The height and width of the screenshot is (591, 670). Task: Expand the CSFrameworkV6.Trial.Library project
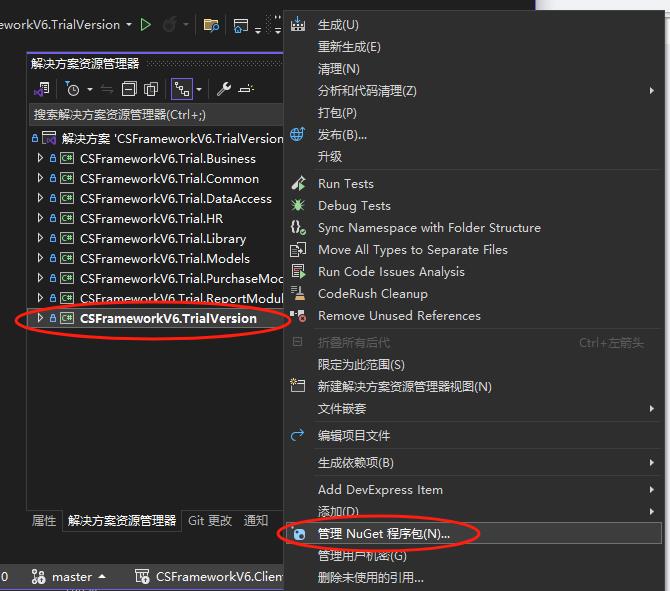[40, 238]
